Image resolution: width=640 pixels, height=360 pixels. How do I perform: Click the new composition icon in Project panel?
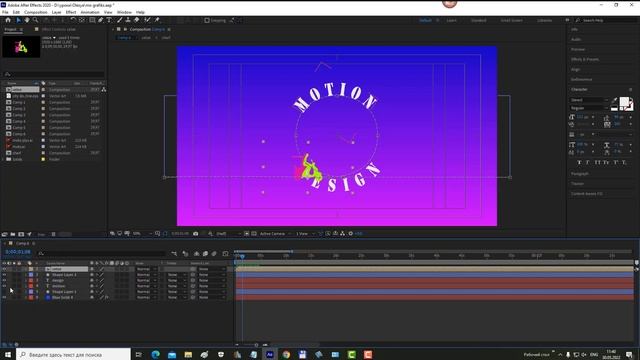(21, 234)
